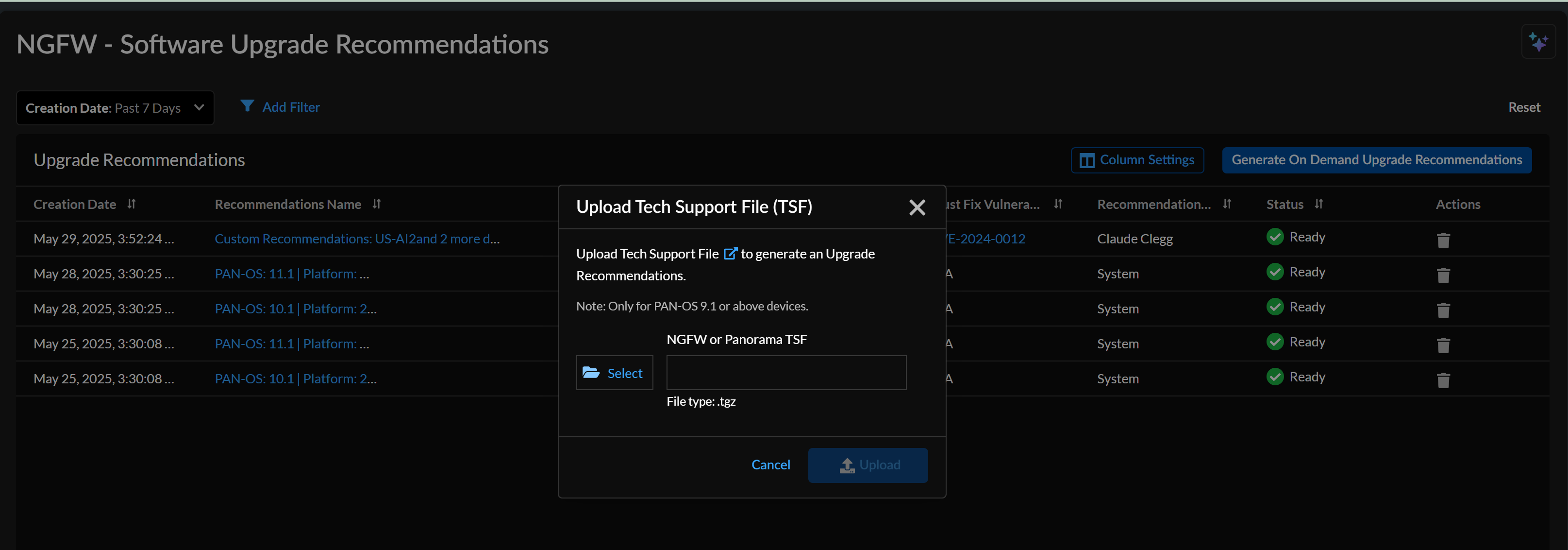Click trash icon for May 28 PAN-OS 11.1 row
This screenshot has width=1568, height=550.
1443,275
